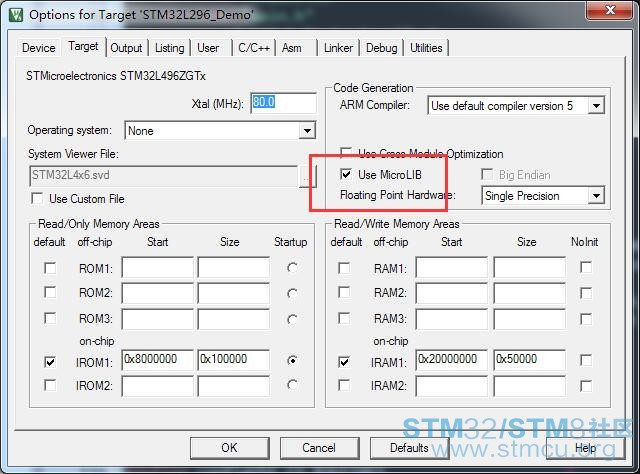Image resolution: width=640 pixels, height=474 pixels.
Task: Click the Help button
Action: pos(585,448)
